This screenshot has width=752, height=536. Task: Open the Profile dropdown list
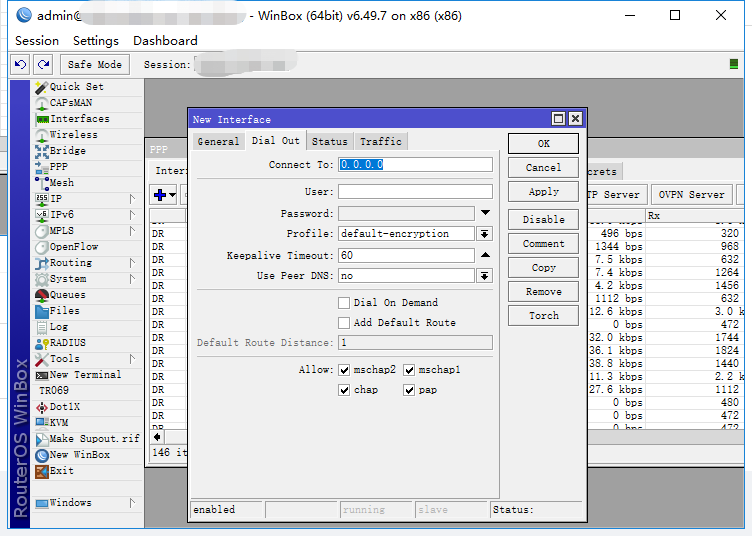484,234
